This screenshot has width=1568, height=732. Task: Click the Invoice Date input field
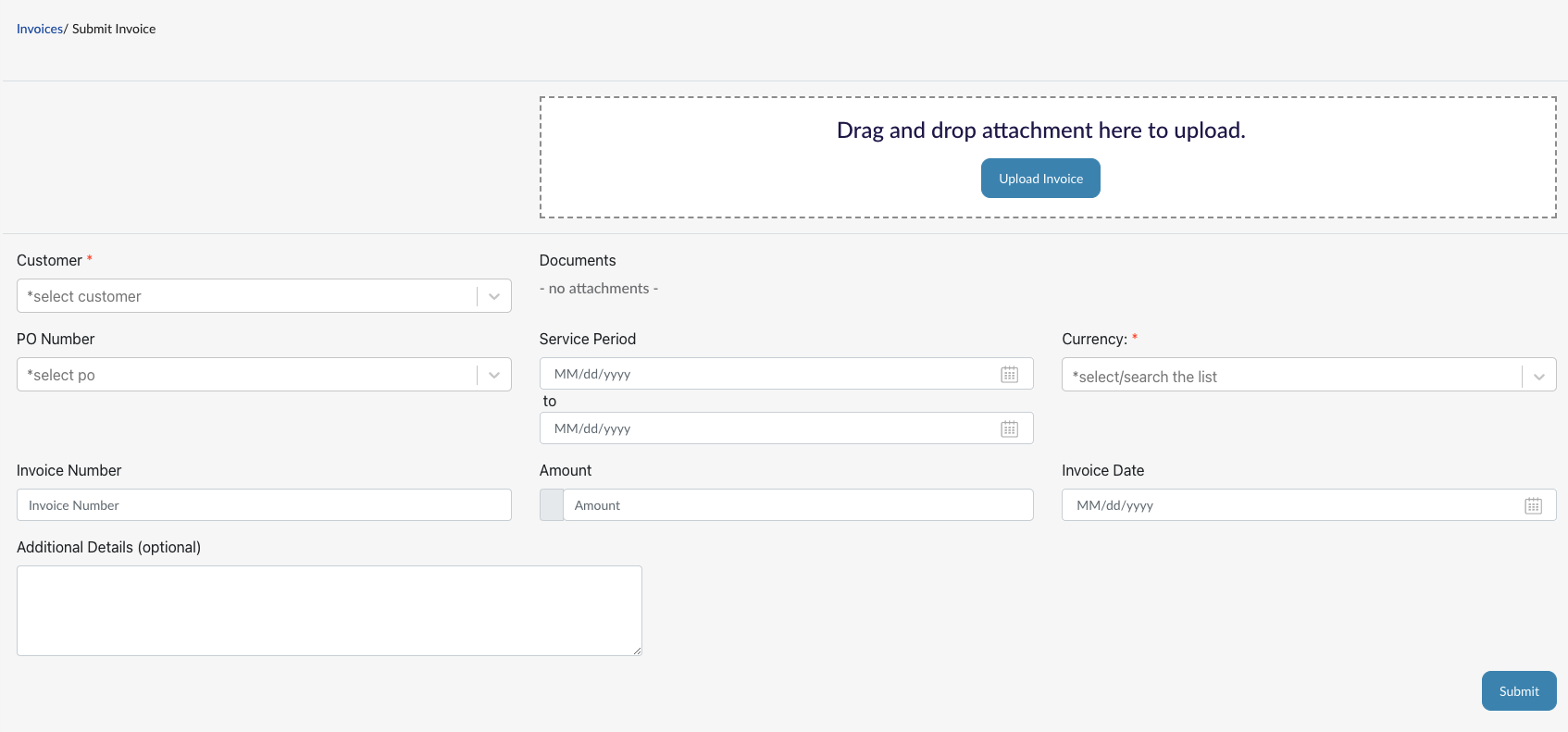coord(1291,505)
